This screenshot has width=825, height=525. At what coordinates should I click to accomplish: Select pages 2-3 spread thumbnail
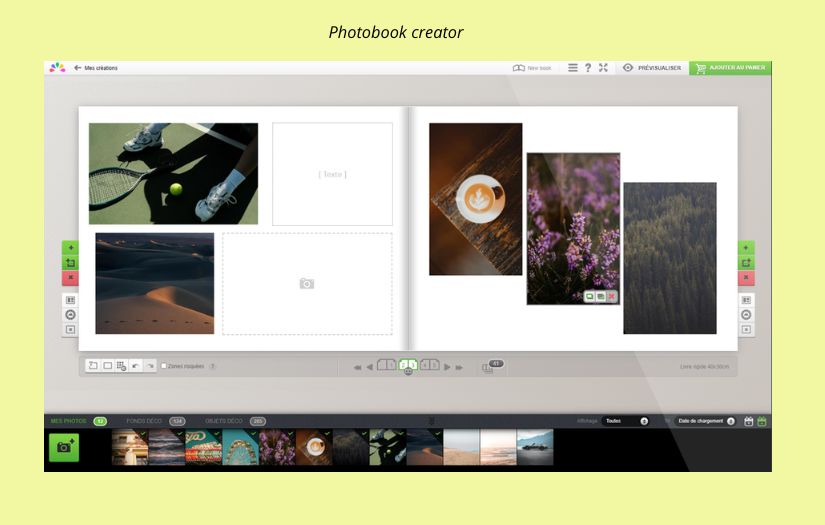408,365
